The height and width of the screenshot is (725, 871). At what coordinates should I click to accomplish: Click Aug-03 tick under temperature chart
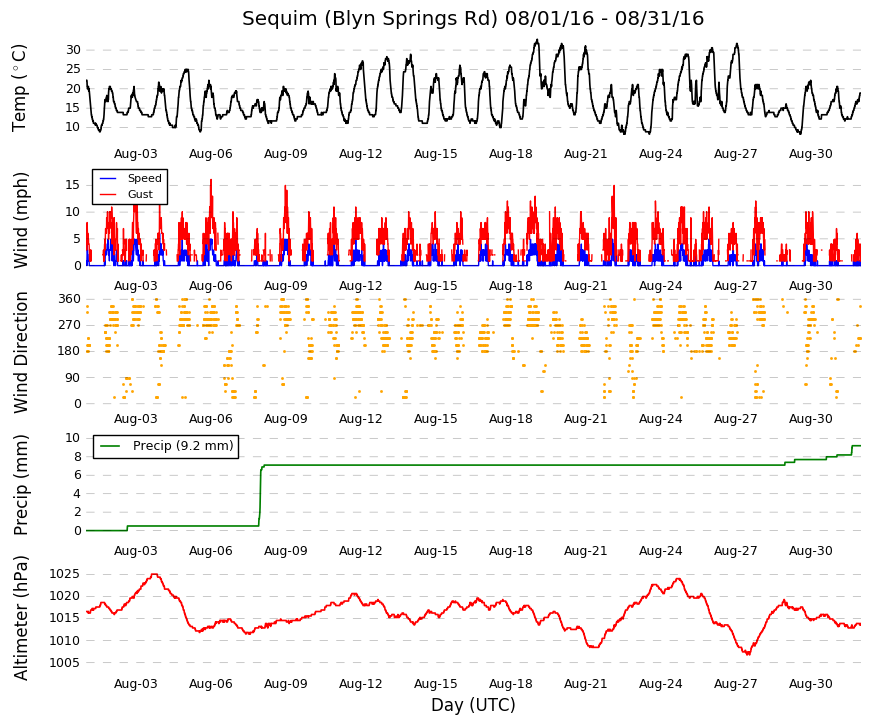[x=136, y=154]
